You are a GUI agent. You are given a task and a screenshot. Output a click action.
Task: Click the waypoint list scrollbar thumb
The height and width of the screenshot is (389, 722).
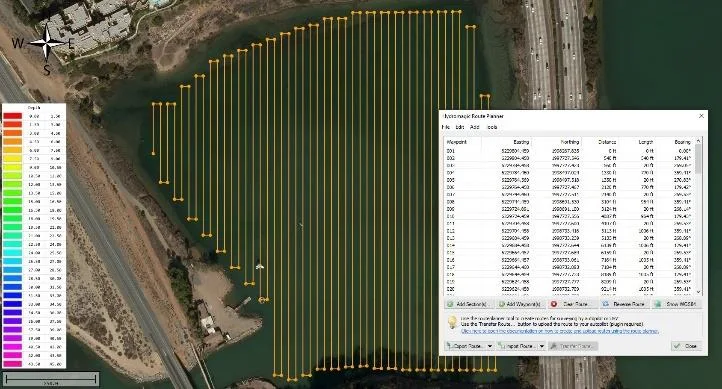[698, 159]
